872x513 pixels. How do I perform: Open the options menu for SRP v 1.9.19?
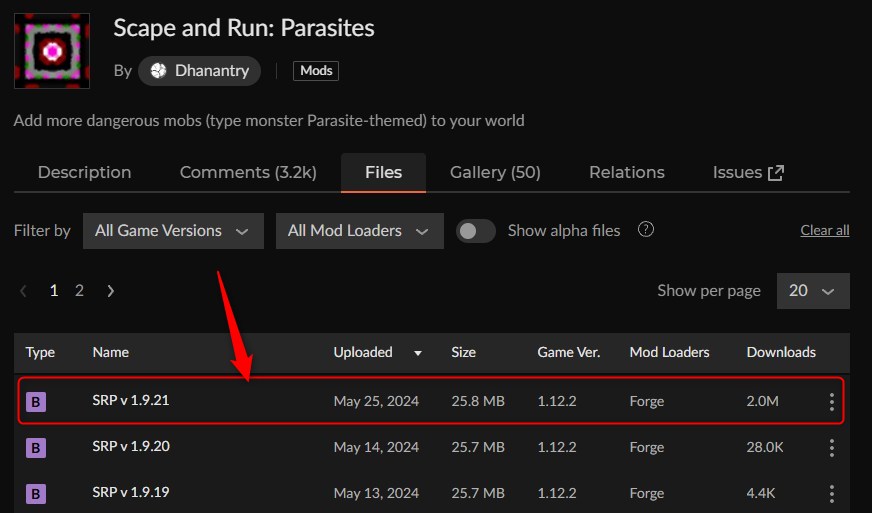831,494
